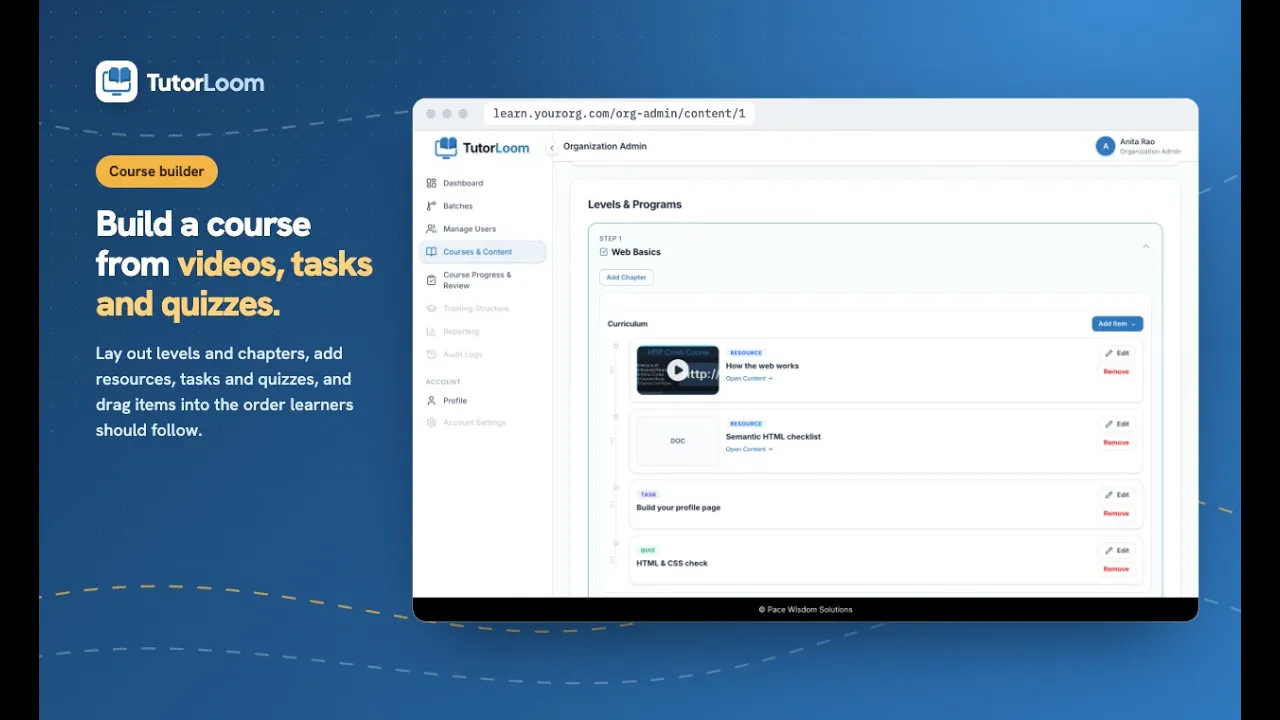Click the Anita Rao user name
The height and width of the screenshot is (720, 1280).
click(x=1136, y=142)
